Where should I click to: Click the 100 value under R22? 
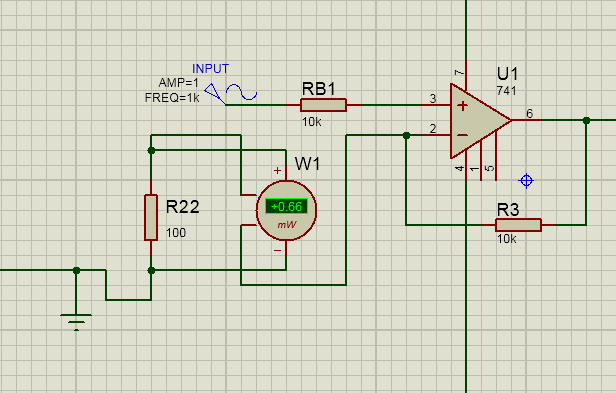coord(176,233)
